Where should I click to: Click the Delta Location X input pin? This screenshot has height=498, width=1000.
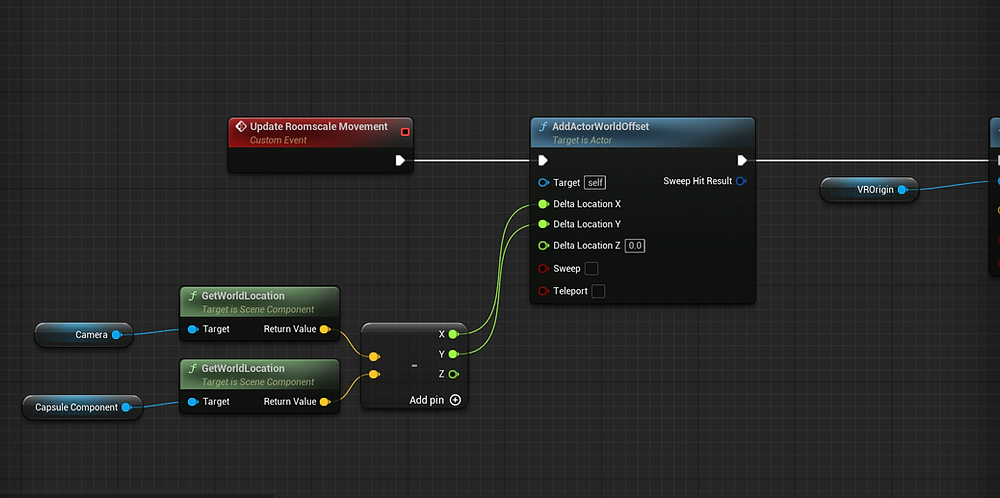click(543, 204)
